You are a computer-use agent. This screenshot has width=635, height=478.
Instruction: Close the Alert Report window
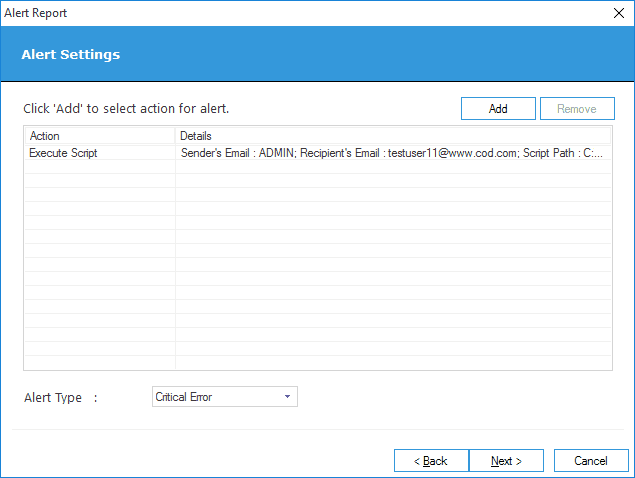619,13
